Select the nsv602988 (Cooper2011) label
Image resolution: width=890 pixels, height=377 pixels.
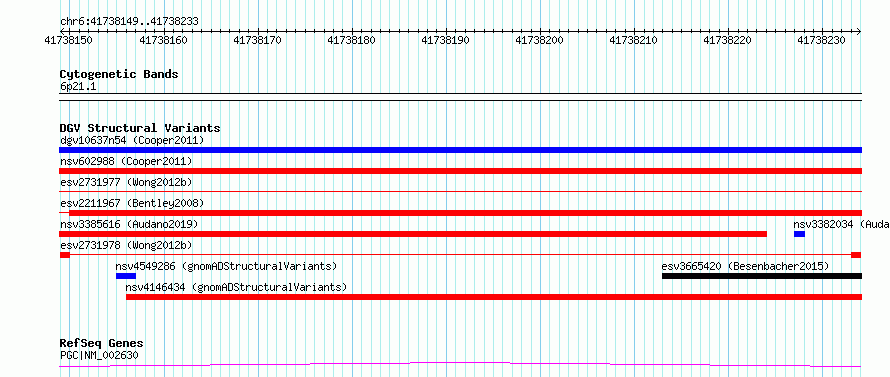coord(126,161)
